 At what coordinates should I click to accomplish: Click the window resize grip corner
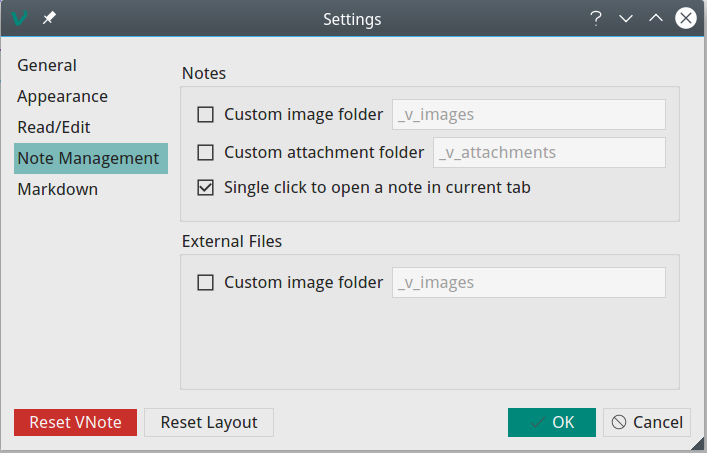697,443
